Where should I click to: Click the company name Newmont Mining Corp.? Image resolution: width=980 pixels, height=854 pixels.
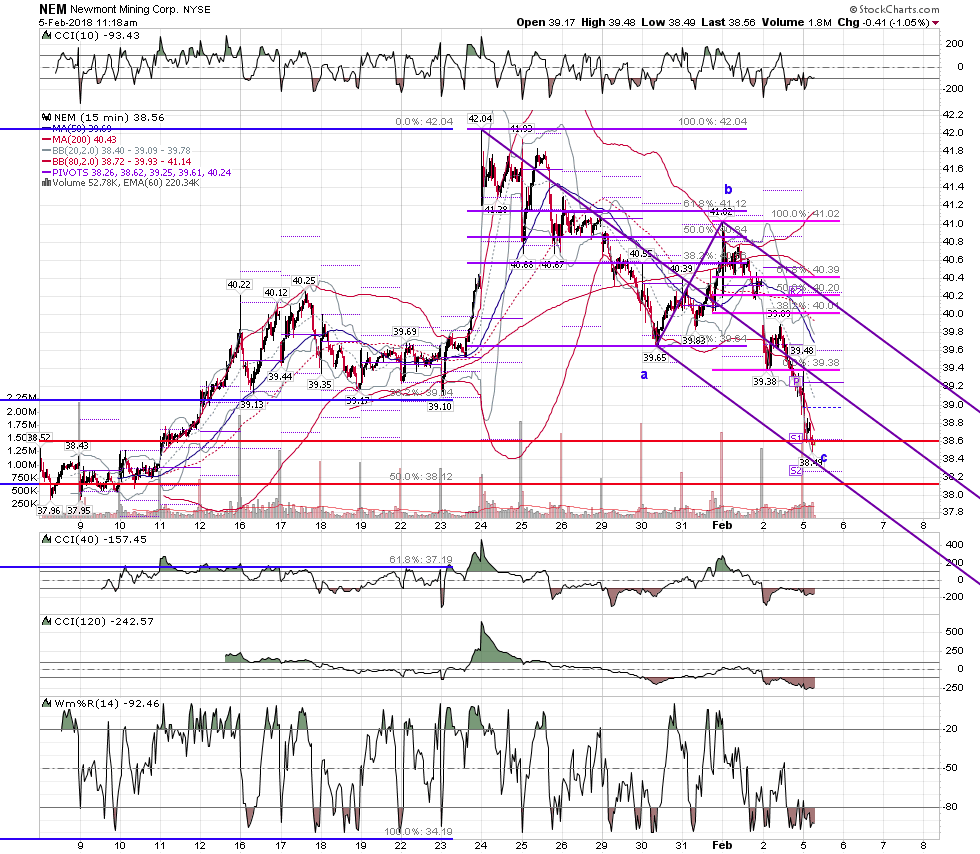point(124,9)
